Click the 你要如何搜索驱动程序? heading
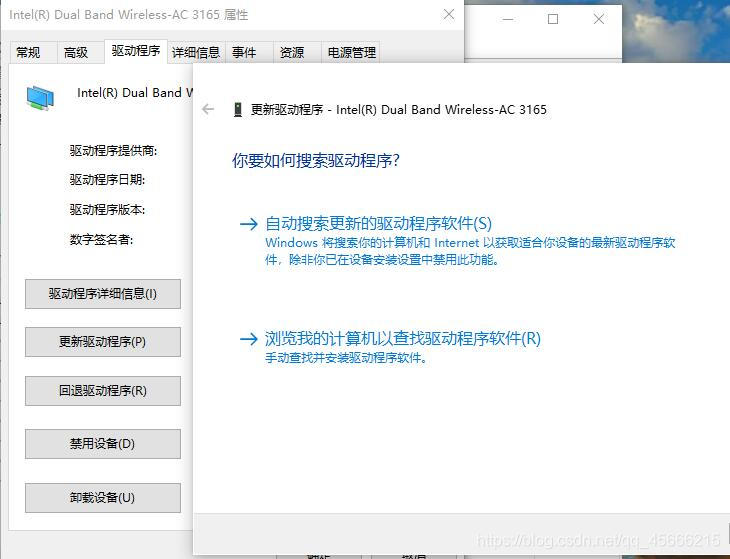 pos(316,161)
